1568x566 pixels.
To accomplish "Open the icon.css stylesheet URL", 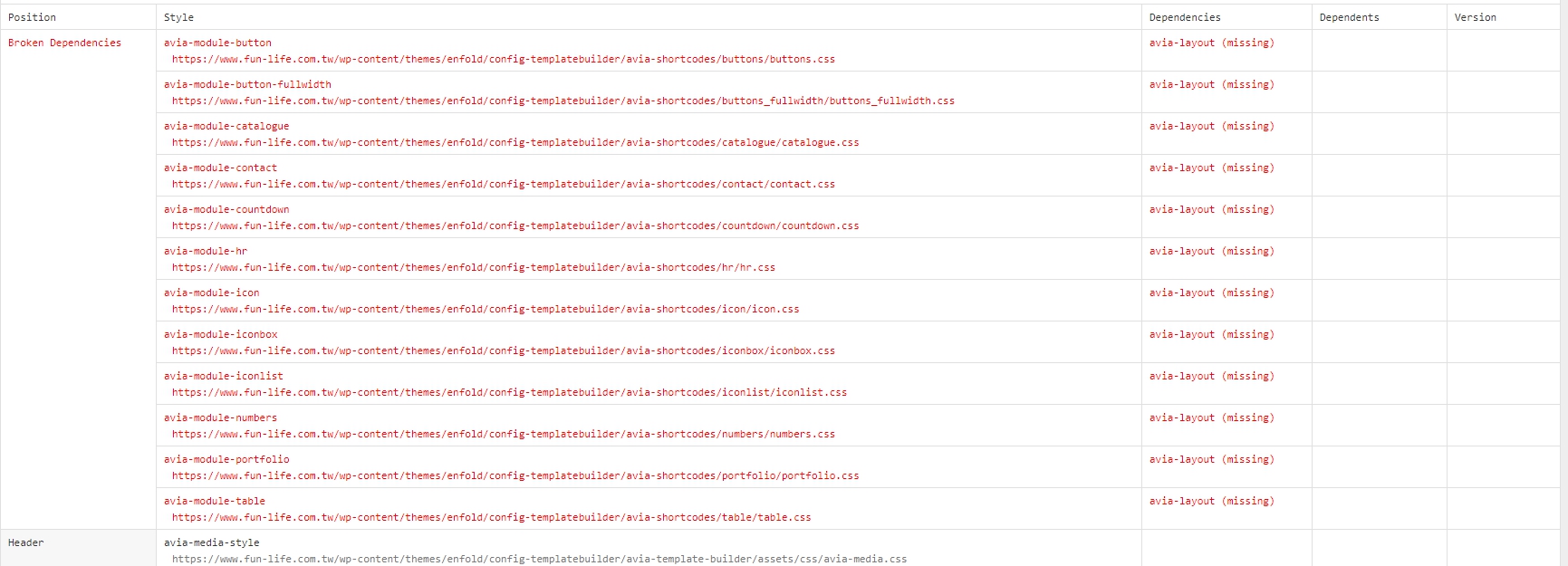I will click(x=485, y=310).
